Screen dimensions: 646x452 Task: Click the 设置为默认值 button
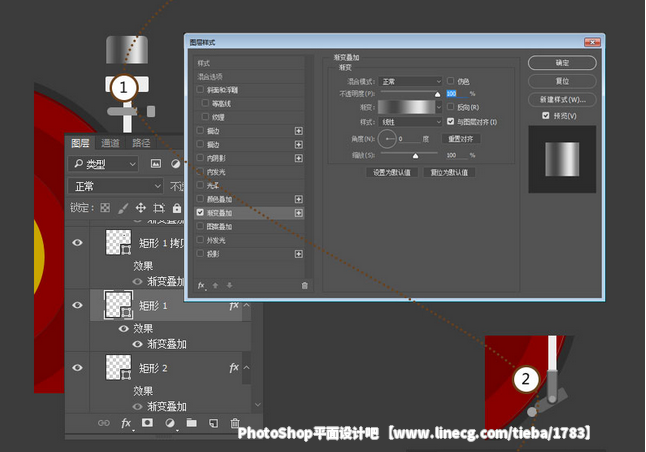pos(391,172)
